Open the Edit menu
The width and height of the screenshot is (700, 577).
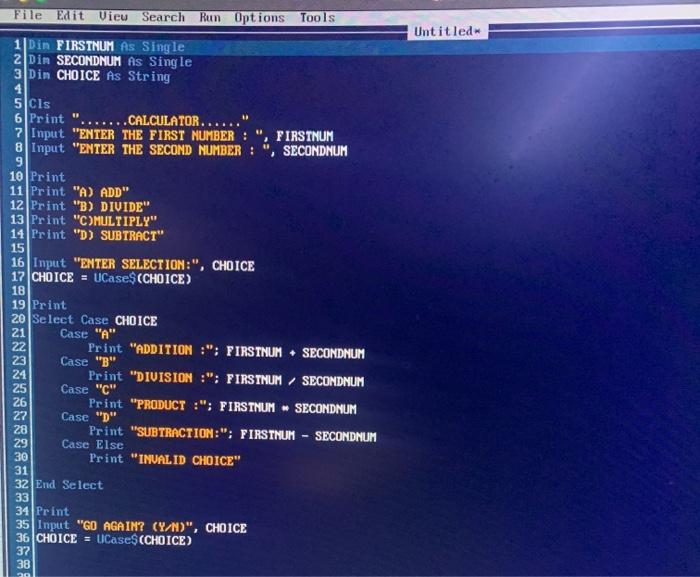coord(70,16)
